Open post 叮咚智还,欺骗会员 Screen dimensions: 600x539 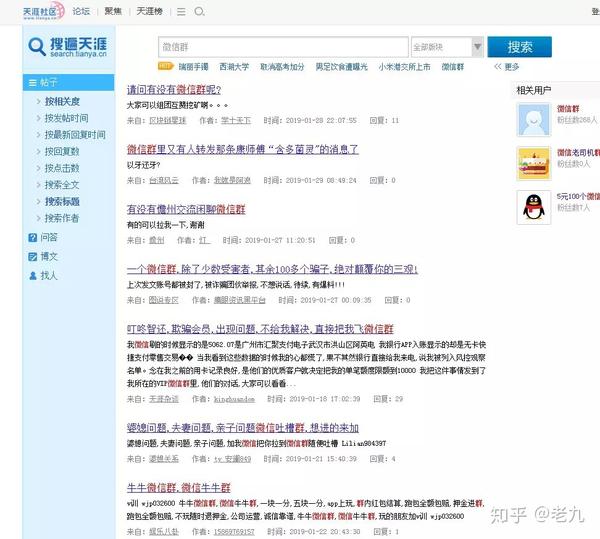[260, 329]
